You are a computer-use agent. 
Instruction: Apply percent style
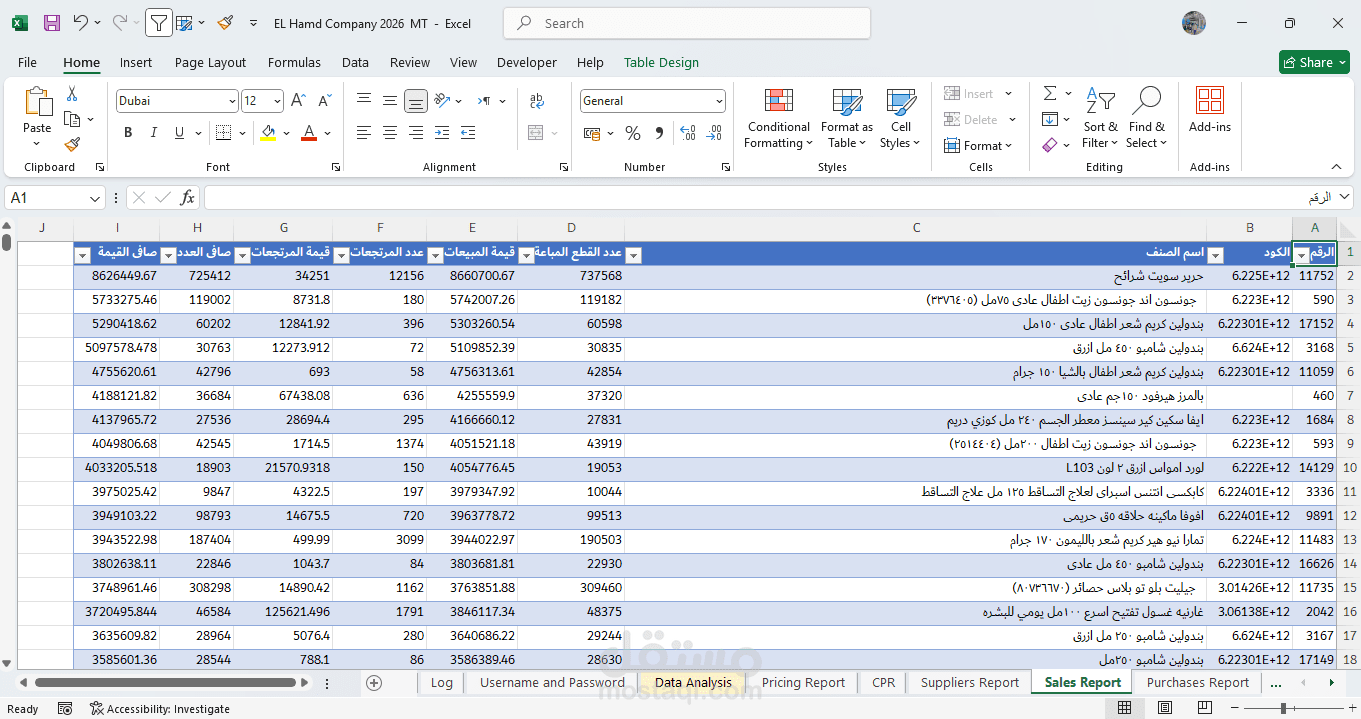(633, 133)
